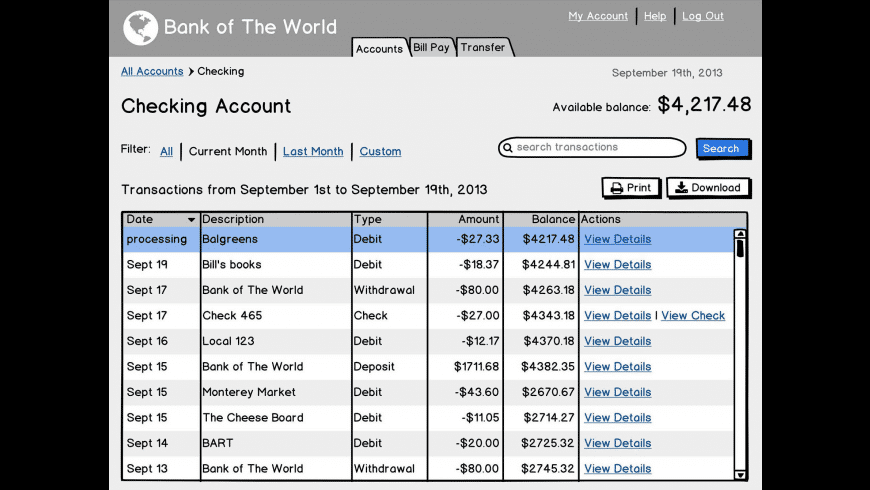Image resolution: width=870 pixels, height=490 pixels.
Task: Open the Help link in the header
Action: 655,16
